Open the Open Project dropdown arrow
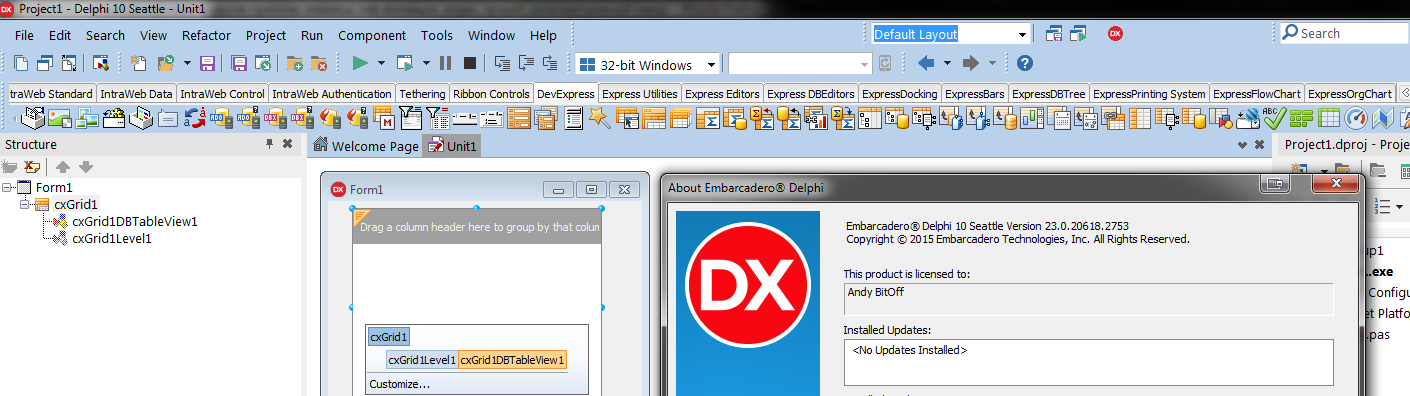The width and height of the screenshot is (1410, 396). pyautogui.click(x=187, y=63)
